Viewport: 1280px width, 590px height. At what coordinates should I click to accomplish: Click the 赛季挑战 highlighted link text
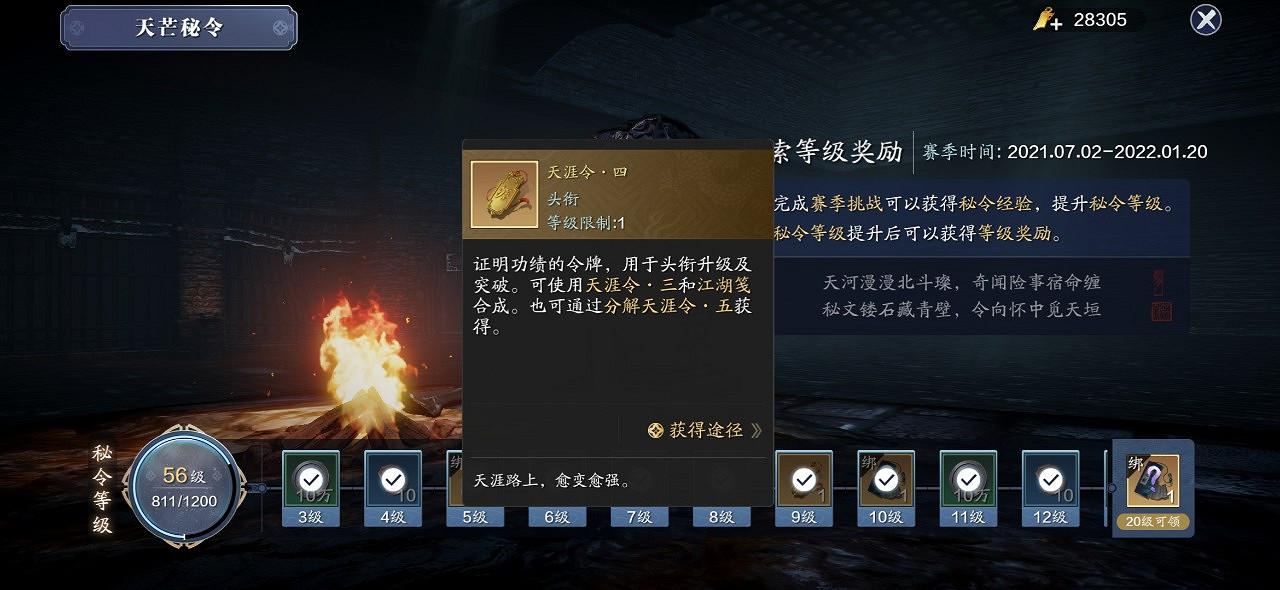(x=846, y=204)
